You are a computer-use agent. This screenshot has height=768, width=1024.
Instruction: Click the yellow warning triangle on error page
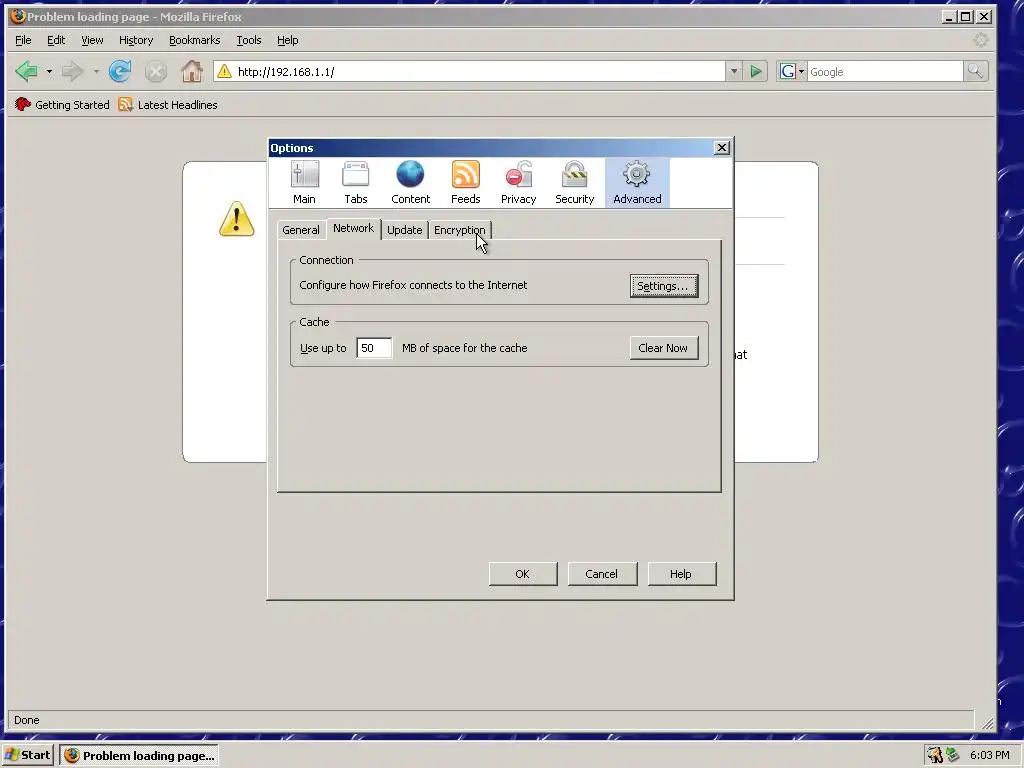236,218
